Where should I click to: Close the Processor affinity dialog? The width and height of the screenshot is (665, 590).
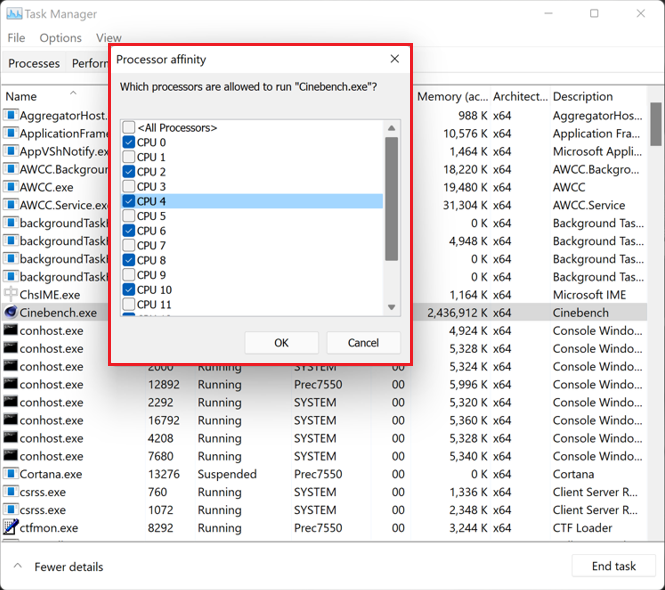pyautogui.click(x=394, y=59)
